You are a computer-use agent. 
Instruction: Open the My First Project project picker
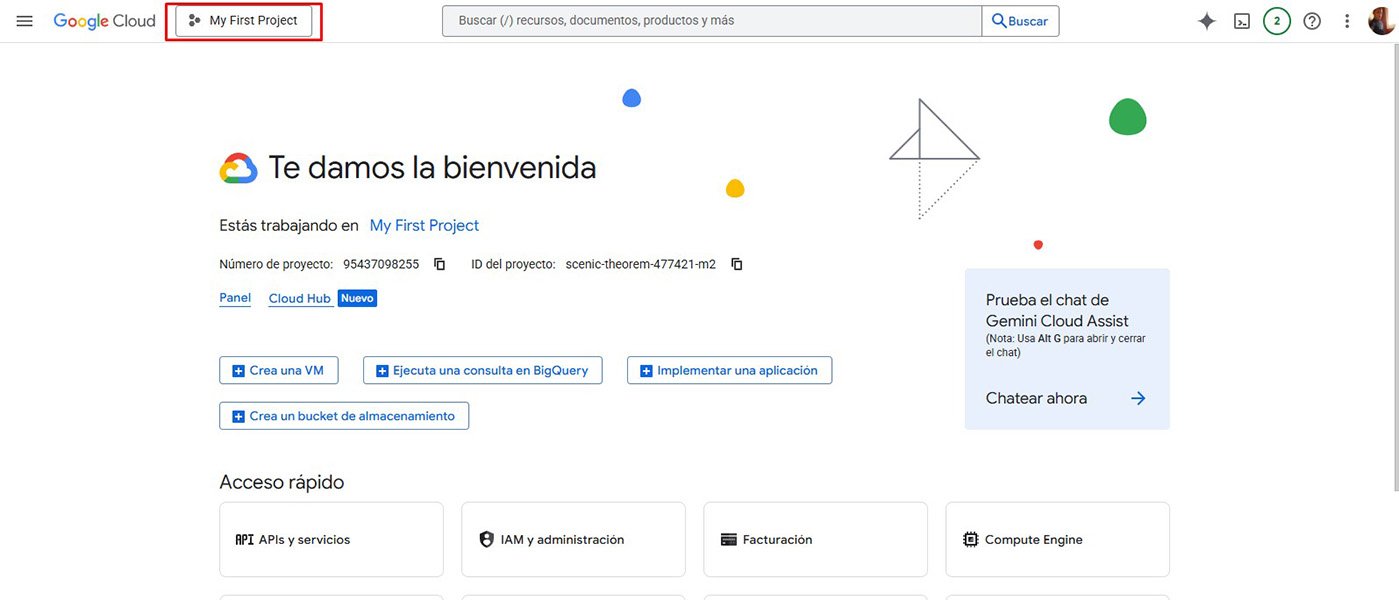[x=243, y=19]
